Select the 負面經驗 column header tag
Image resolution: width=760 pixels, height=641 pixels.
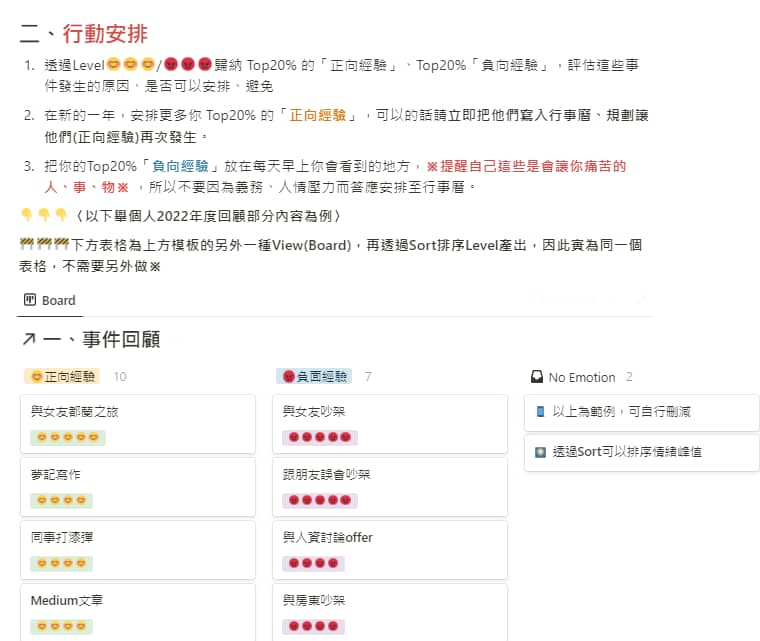click(x=315, y=377)
